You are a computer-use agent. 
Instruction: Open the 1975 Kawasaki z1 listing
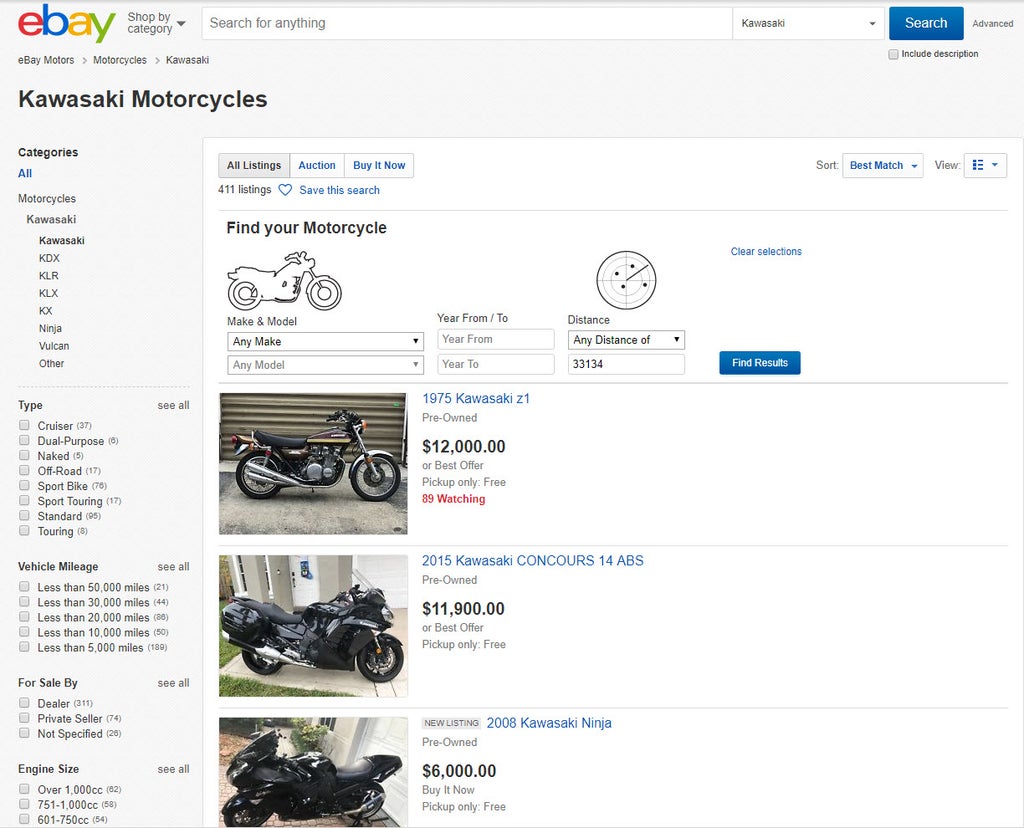click(x=476, y=398)
